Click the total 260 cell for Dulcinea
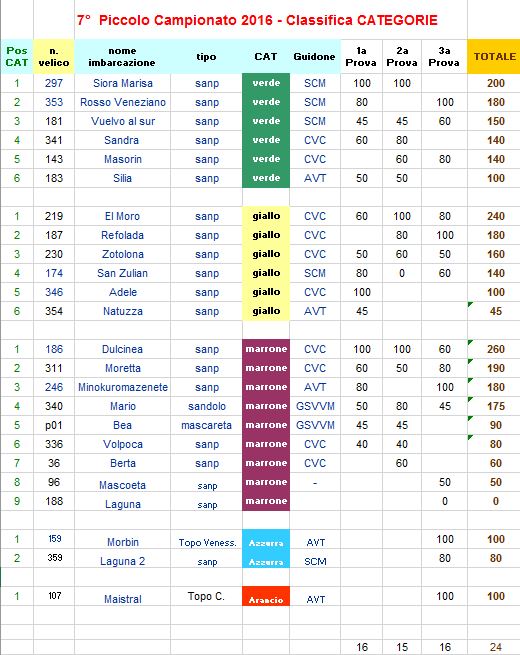This screenshot has height=655, width=520. coord(494,349)
